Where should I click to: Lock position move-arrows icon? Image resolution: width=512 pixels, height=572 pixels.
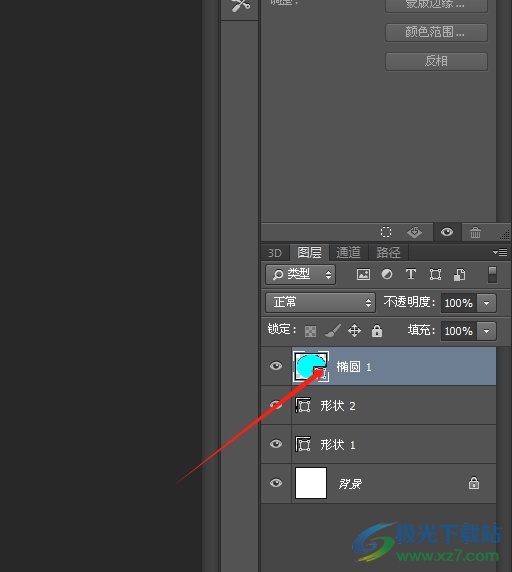point(354,331)
